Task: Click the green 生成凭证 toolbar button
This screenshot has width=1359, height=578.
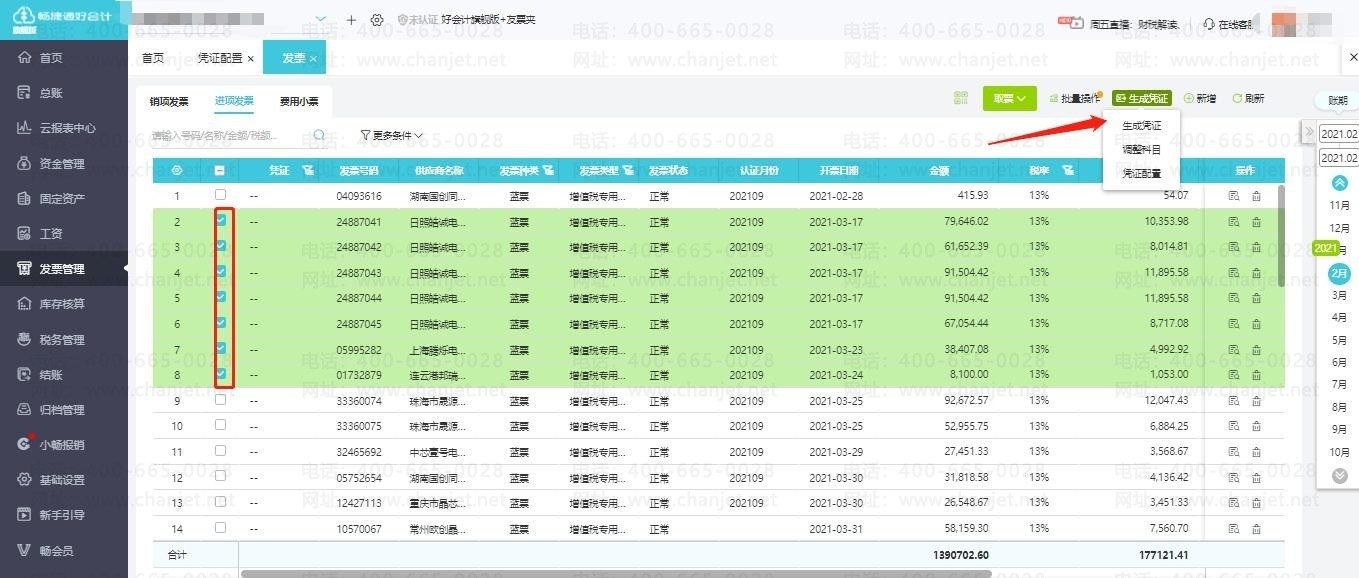Action: pyautogui.click(x=1141, y=98)
